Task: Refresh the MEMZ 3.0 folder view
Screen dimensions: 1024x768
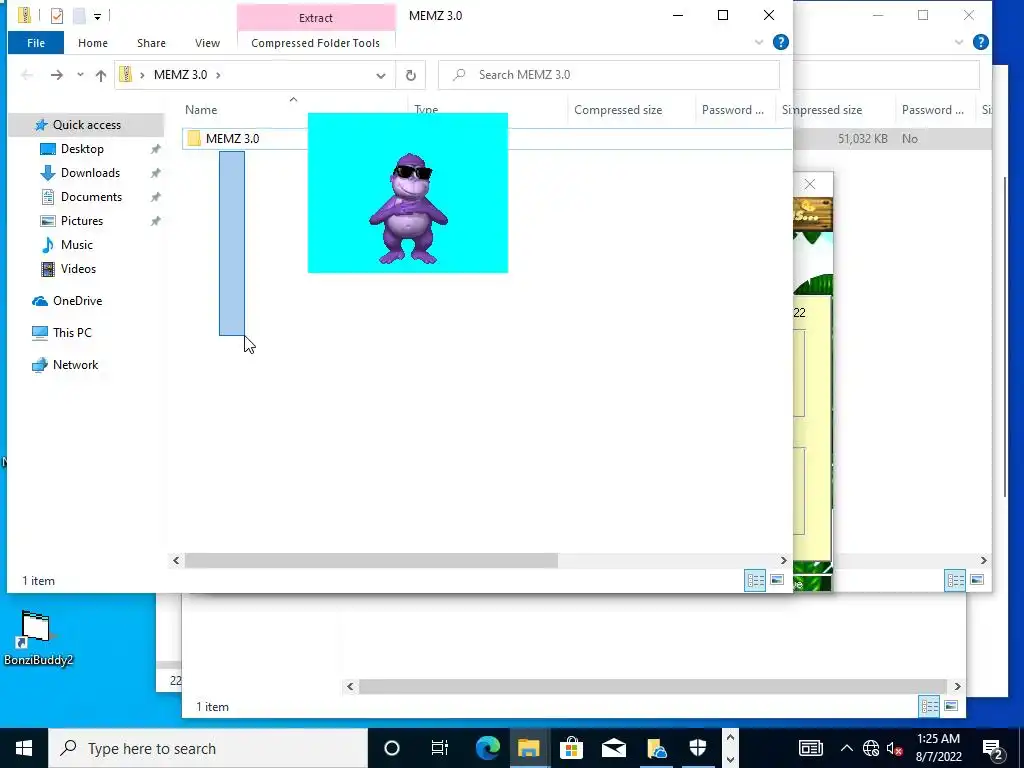Action: click(x=411, y=75)
